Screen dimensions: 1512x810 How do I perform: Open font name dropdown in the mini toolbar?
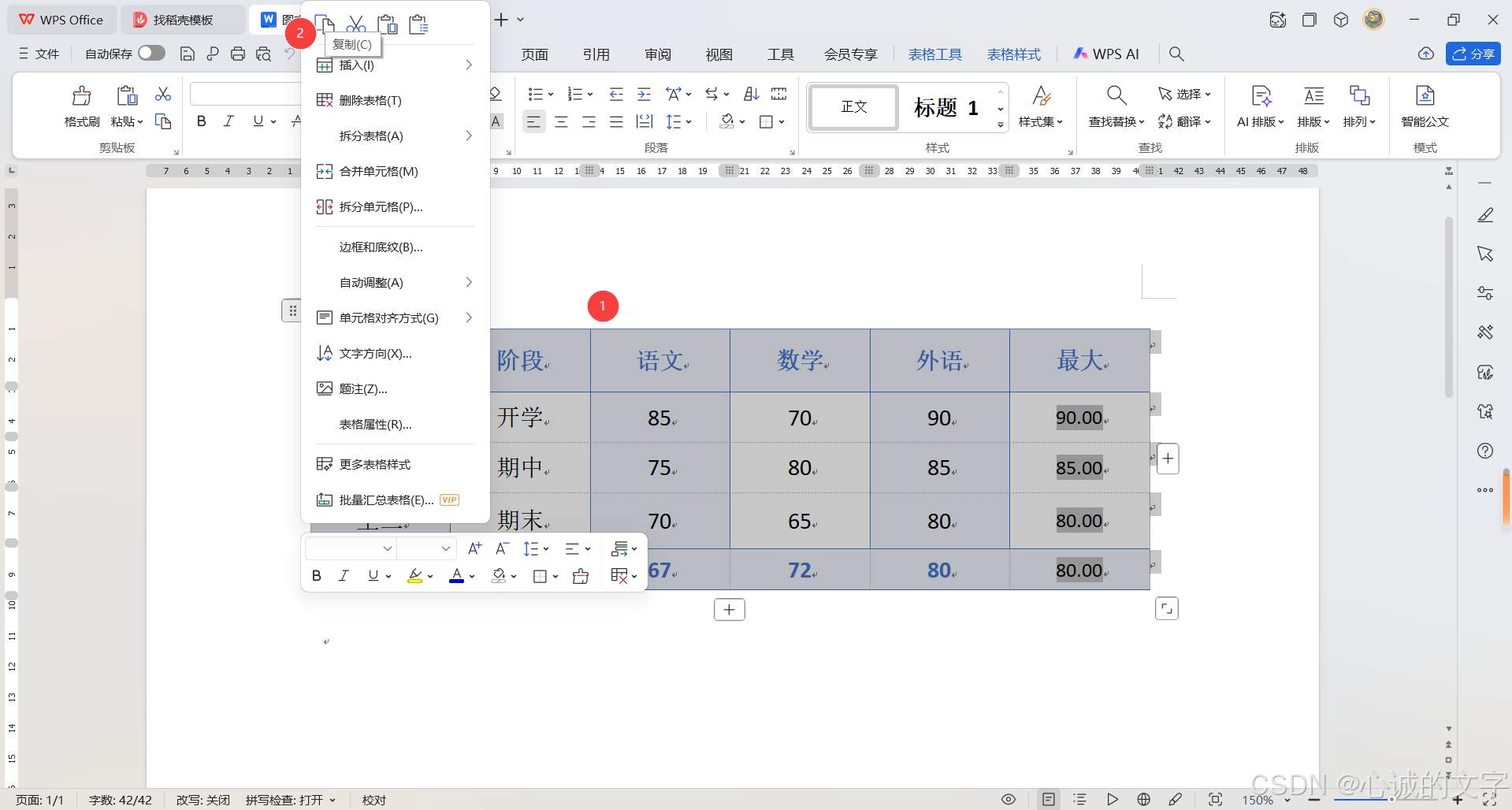point(387,548)
